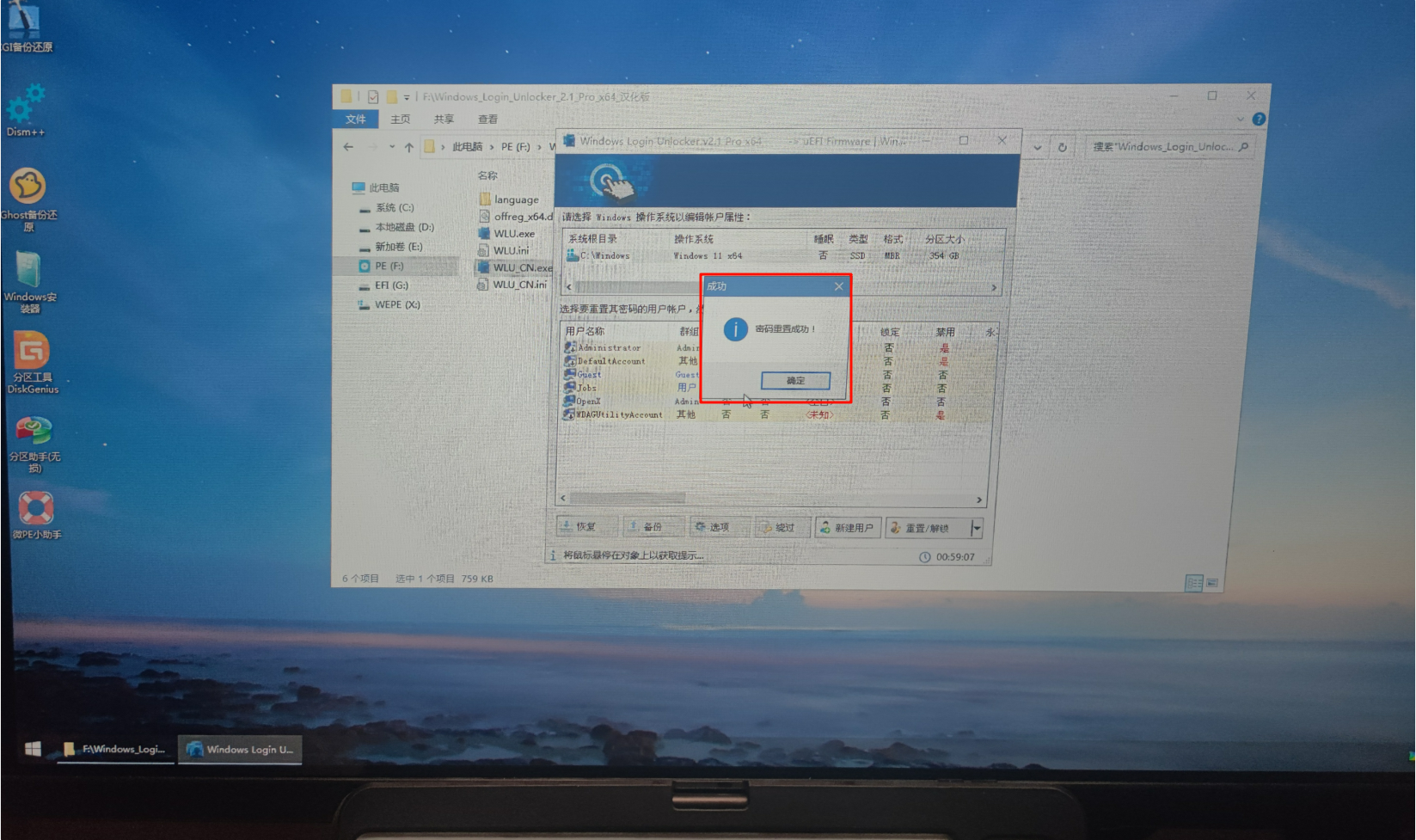The image size is (1416, 840).
Task: Click the 锁定 column header
Action: (890, 332)
